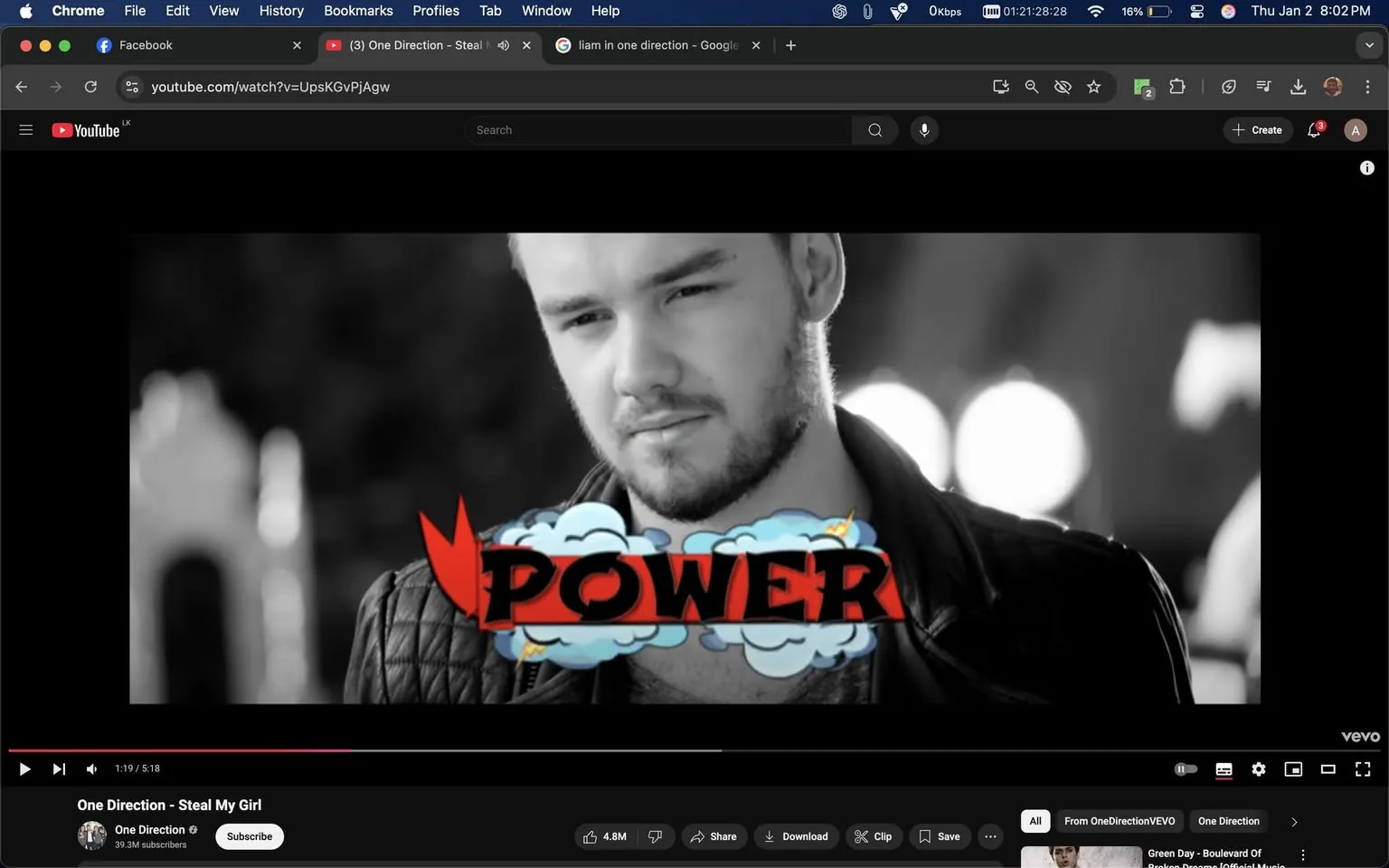Open more actions ellipsis menu
Screen dimensions: 1389x868
pos(990,837)
